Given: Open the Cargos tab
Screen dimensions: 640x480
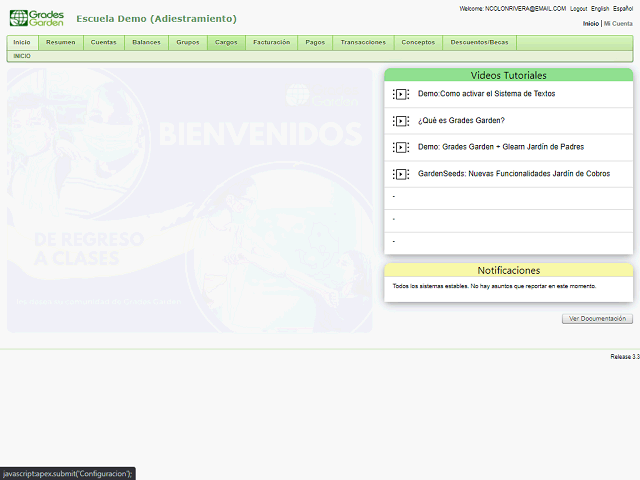Looking at the screenshot, I should (226, 42).
